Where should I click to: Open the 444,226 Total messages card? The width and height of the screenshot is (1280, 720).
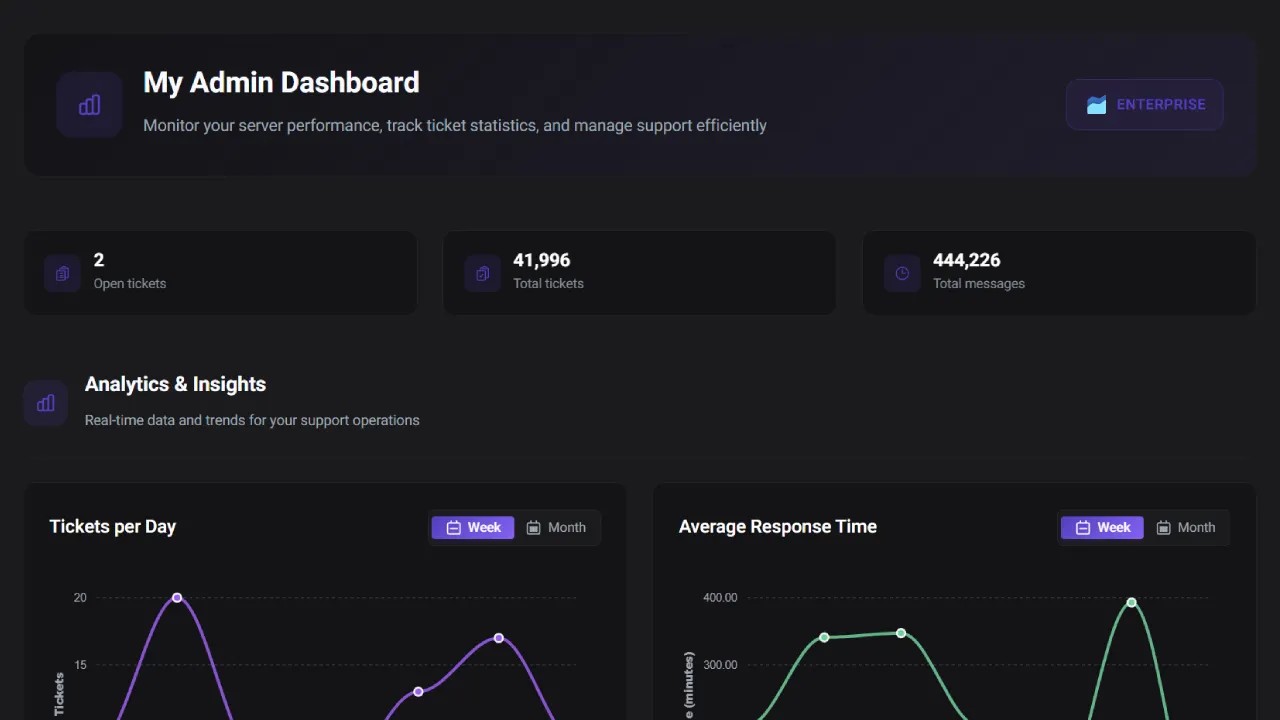coord(1059,273)
